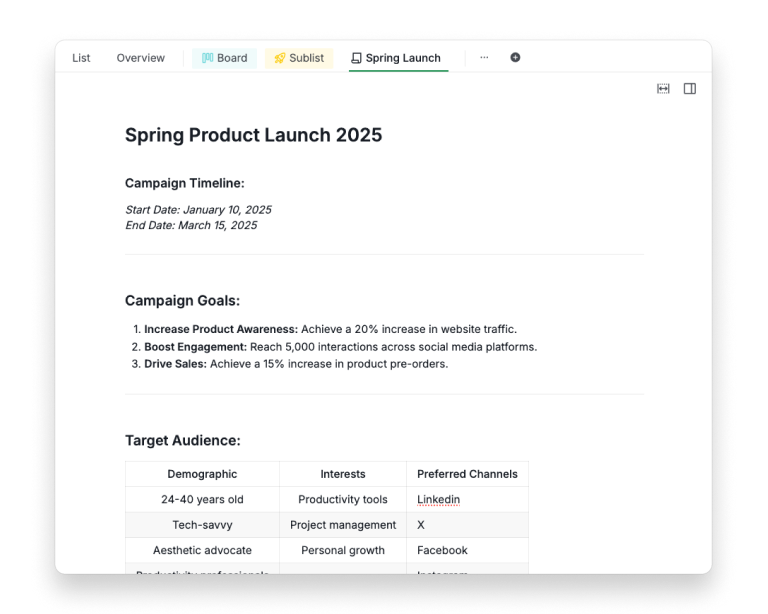This screenshot has width=768, height=614.
Task: Open the side panel icon
Action: coord(690,89)
